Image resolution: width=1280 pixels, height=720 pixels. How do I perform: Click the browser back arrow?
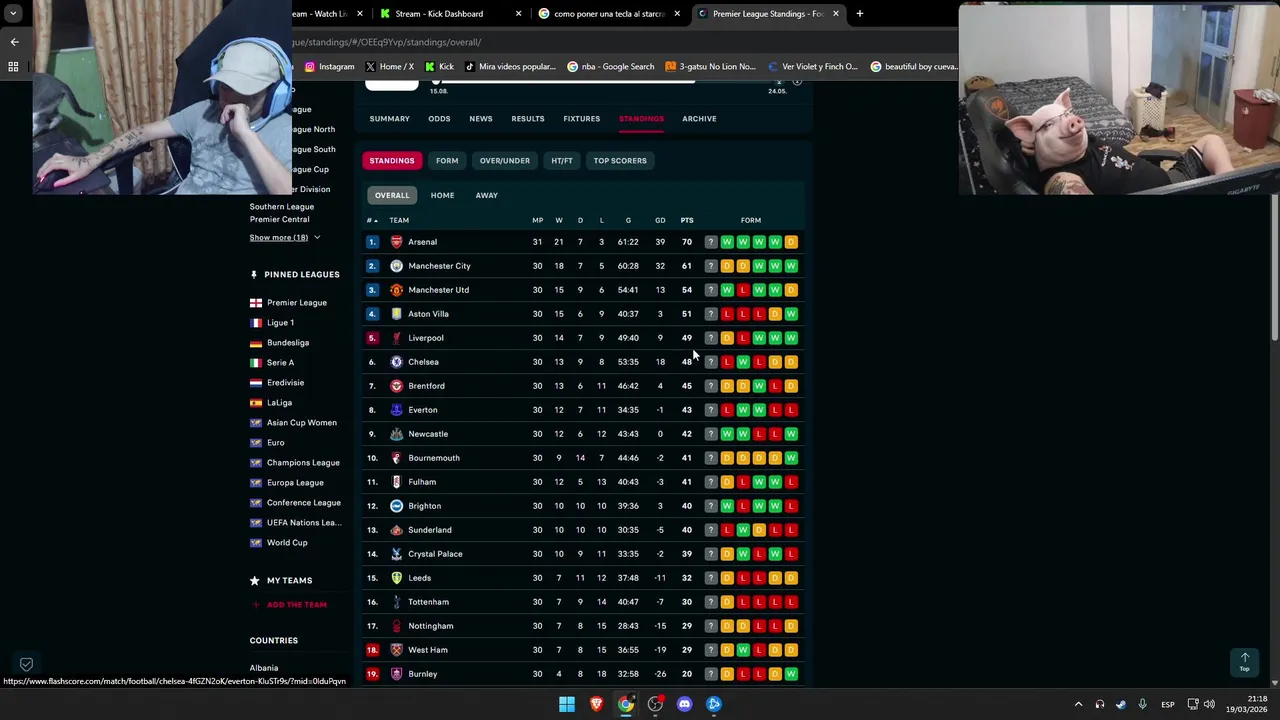(x=14, y=42)
